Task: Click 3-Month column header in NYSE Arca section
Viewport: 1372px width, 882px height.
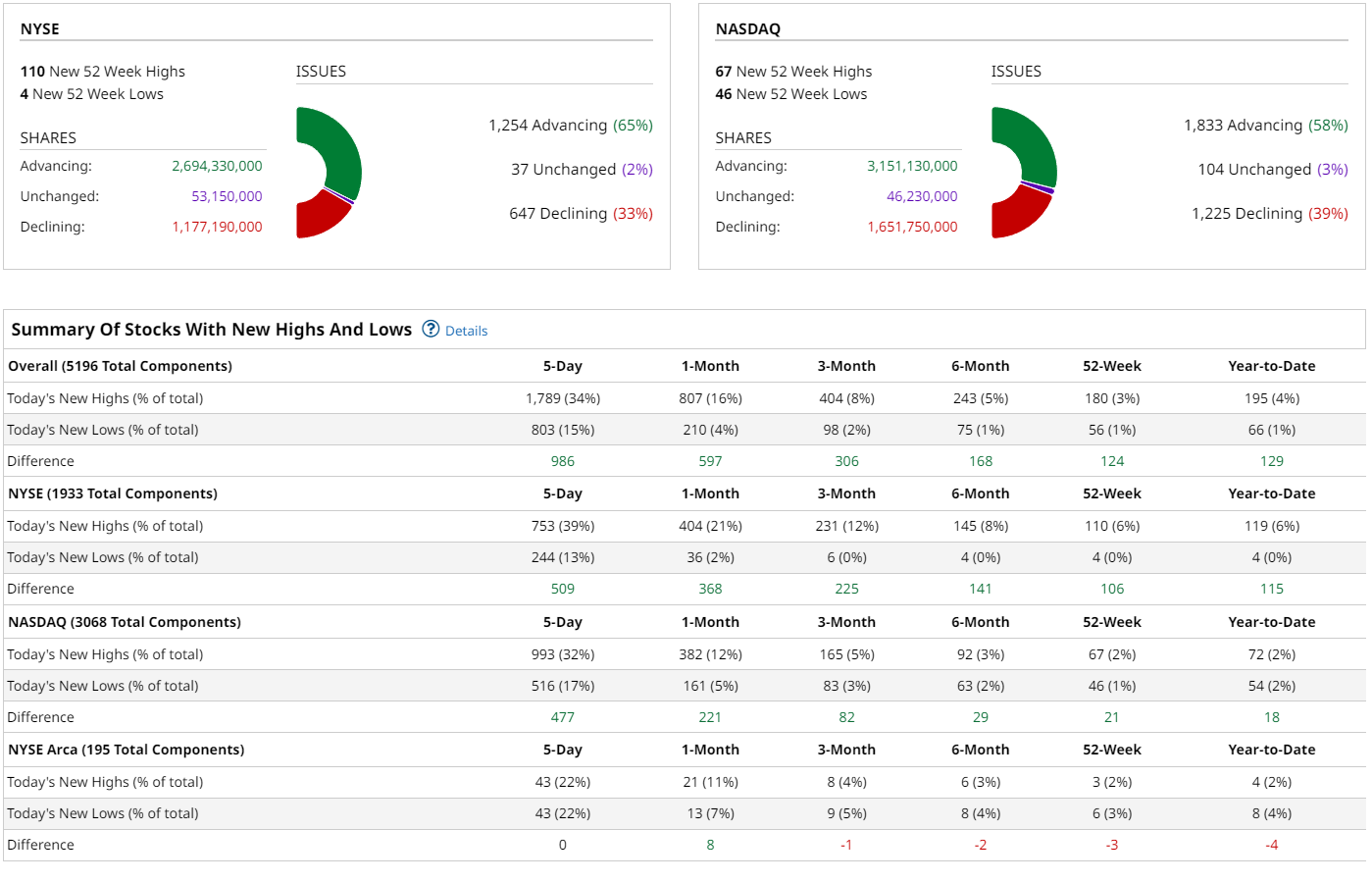Action: pyautogui.click(x=846, y=750)
